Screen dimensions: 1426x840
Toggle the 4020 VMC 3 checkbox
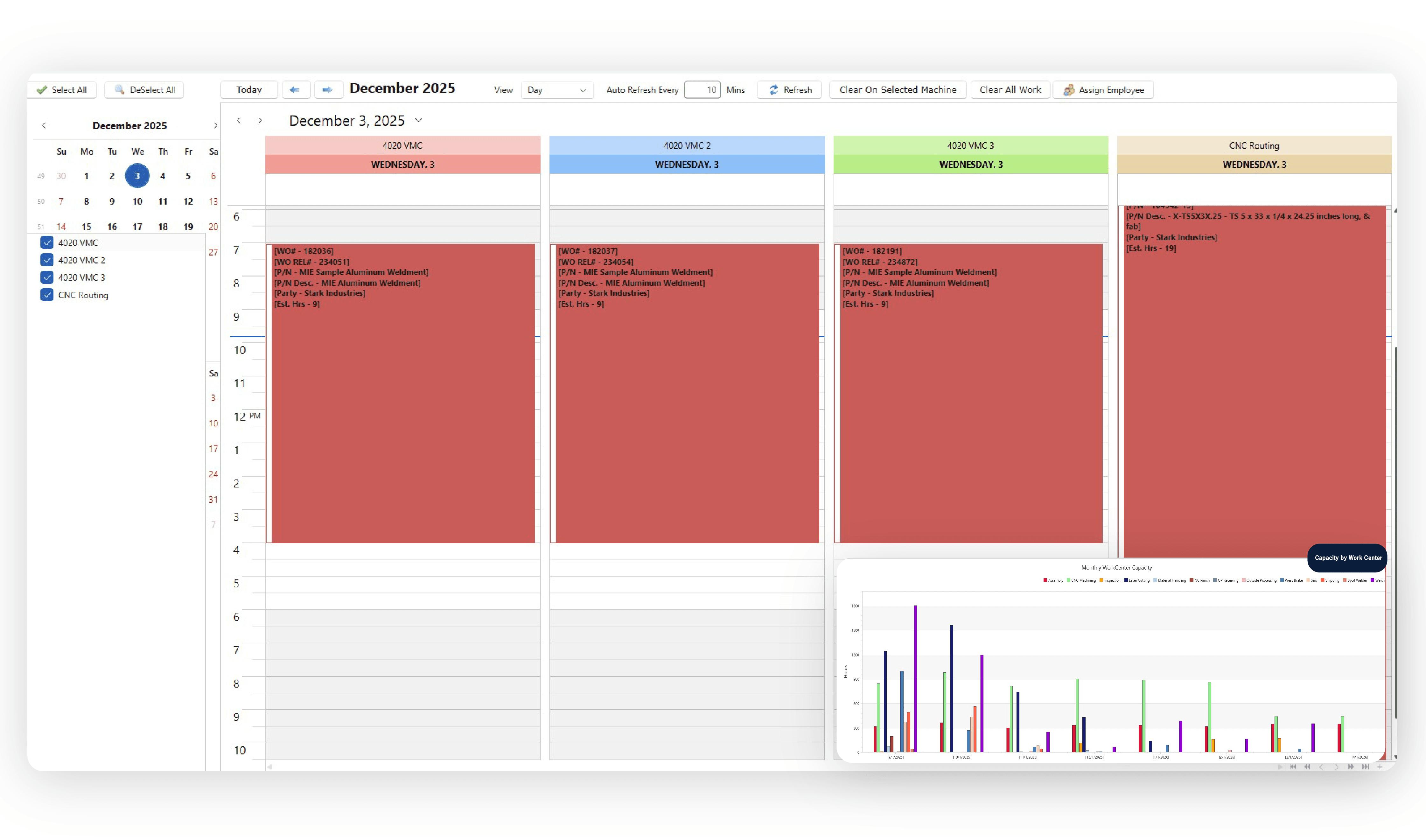click(x=47, y=277)
